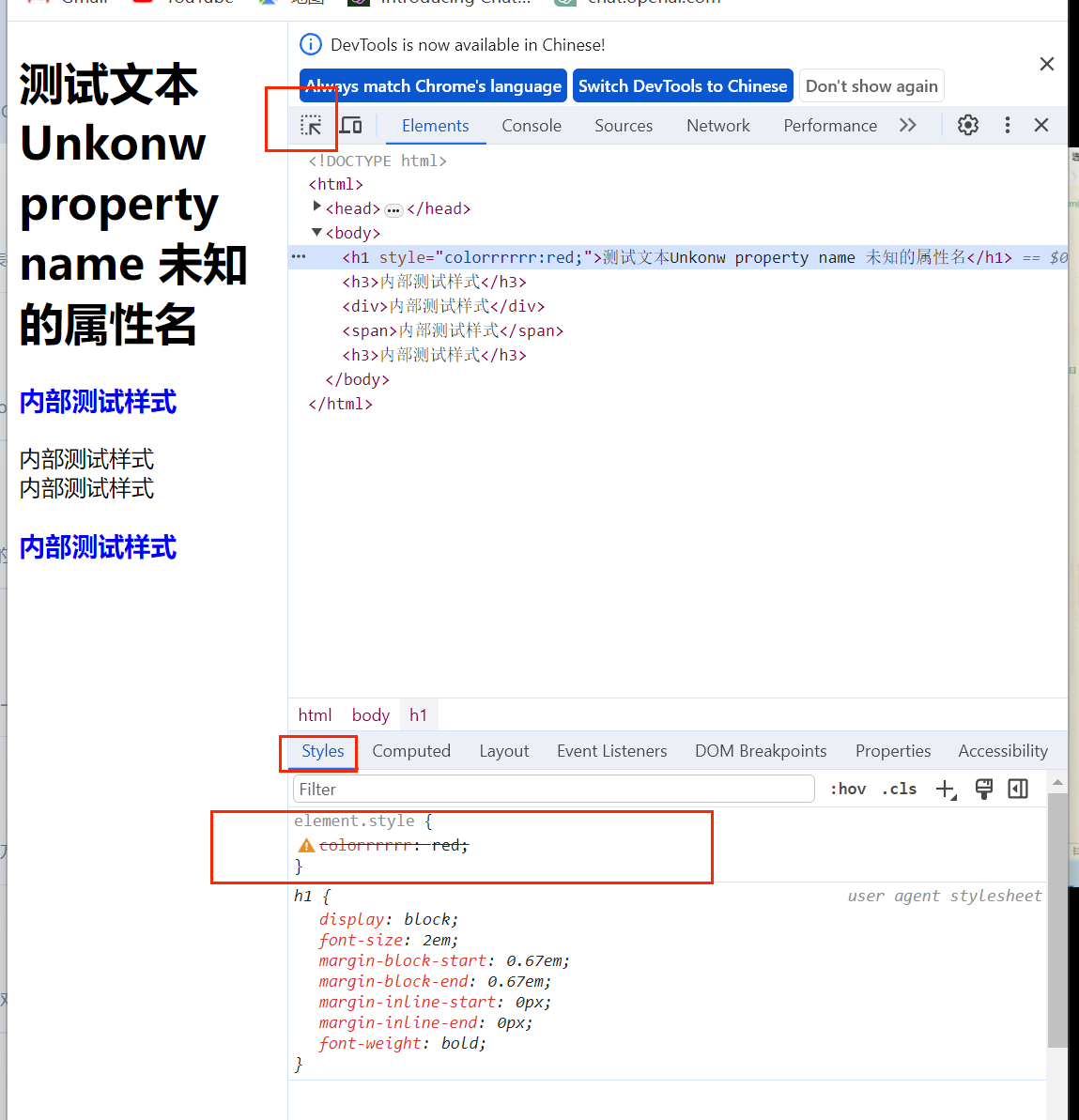Open the Layout pane tab
The image size is (1079, 1120).
pos(503,751)
